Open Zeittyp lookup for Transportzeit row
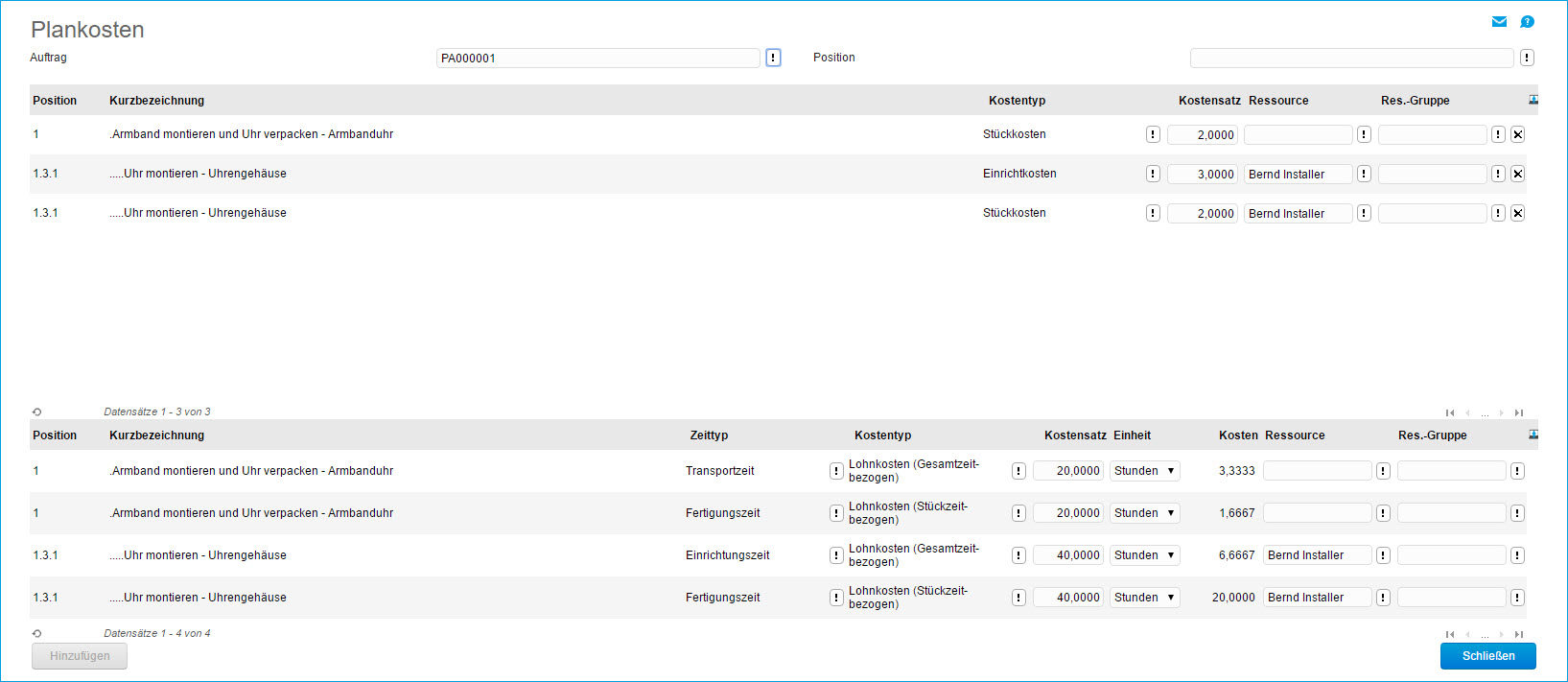1568x682 pixels. (x=836, y=471)
